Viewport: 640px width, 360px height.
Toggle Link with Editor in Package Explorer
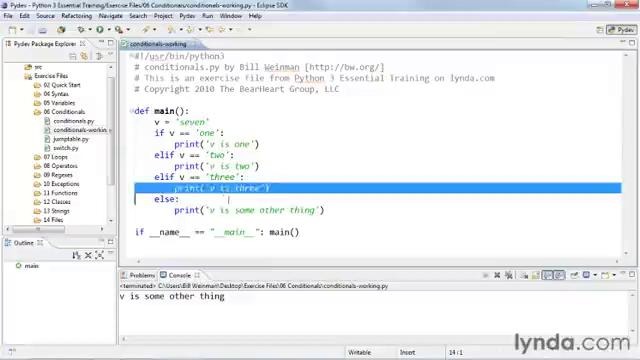[x=84, y=56]
